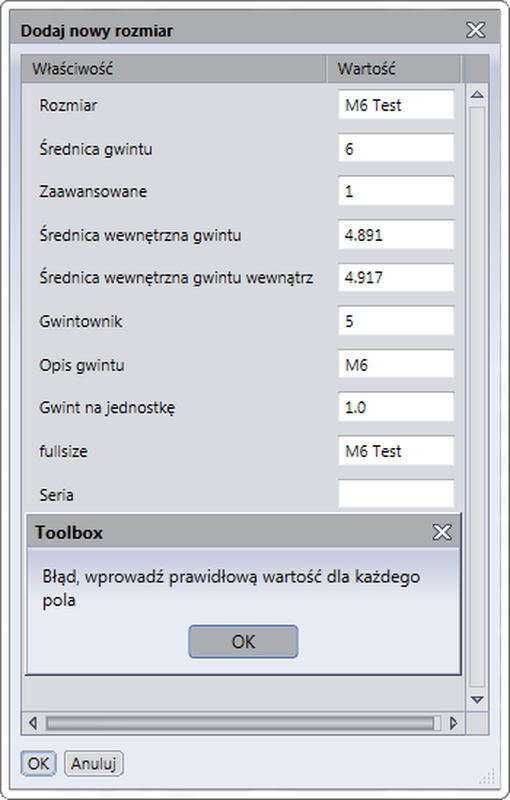Click the Średnica wewnętrzna gwintu 4.891 field
The height and width of the screenshot is (800, 510).
(396, 235)
